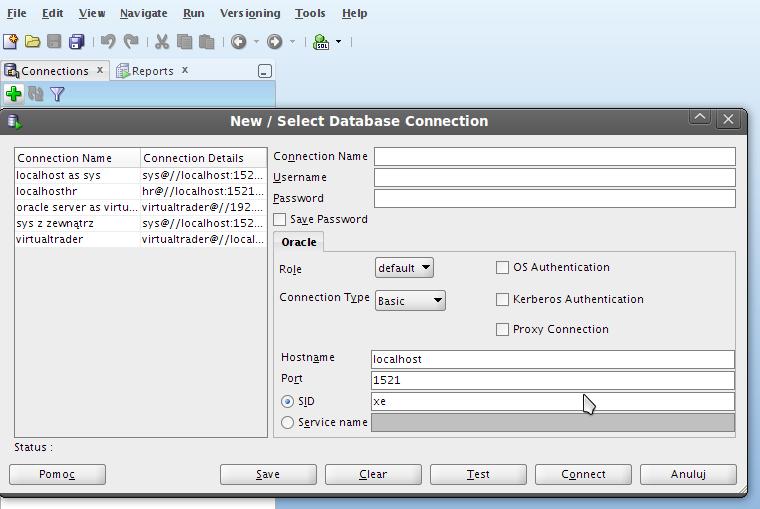The height and width of the screenshot is (509, 760).
Task: Click the Username input field
Action: point(554,177)
